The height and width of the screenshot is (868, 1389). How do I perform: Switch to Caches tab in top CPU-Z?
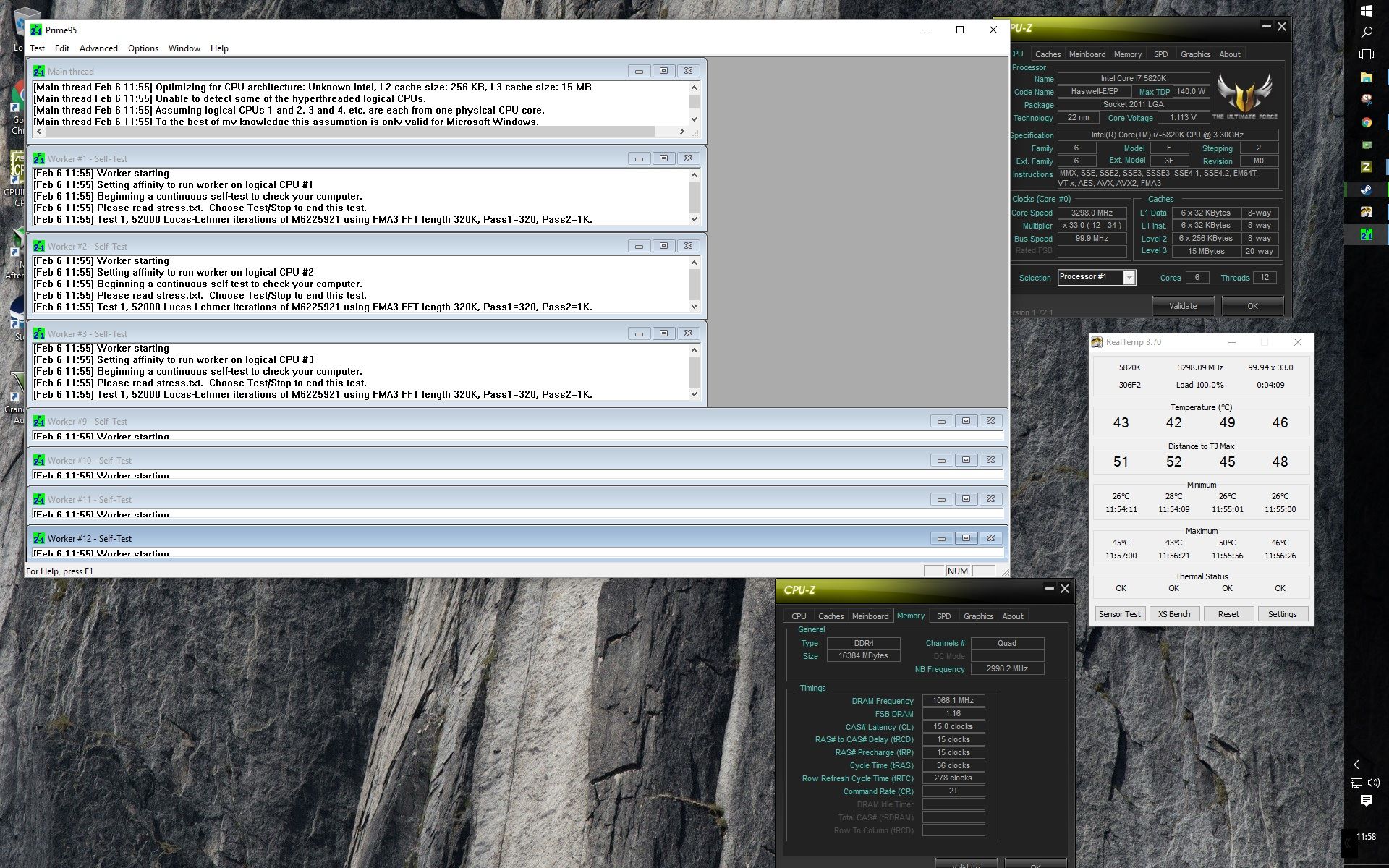(1048, 54)
